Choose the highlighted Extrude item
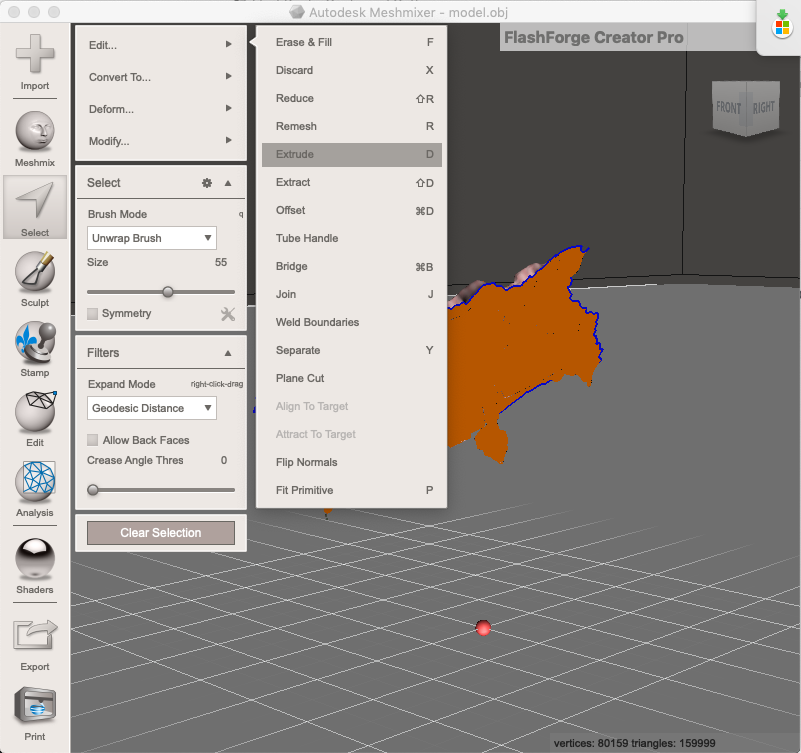This screenshot has width=801, height=753. coord(352,154)
